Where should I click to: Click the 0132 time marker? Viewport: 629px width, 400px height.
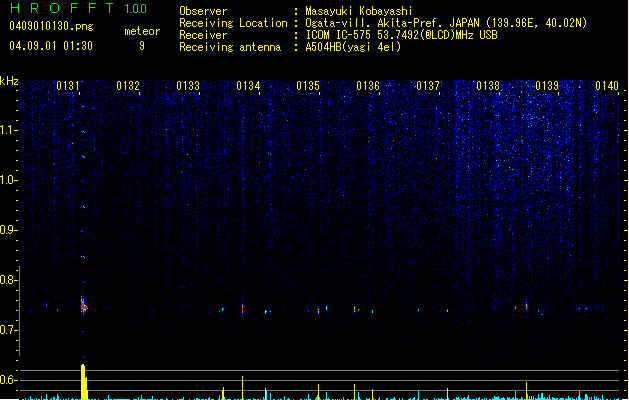[128, 86]
